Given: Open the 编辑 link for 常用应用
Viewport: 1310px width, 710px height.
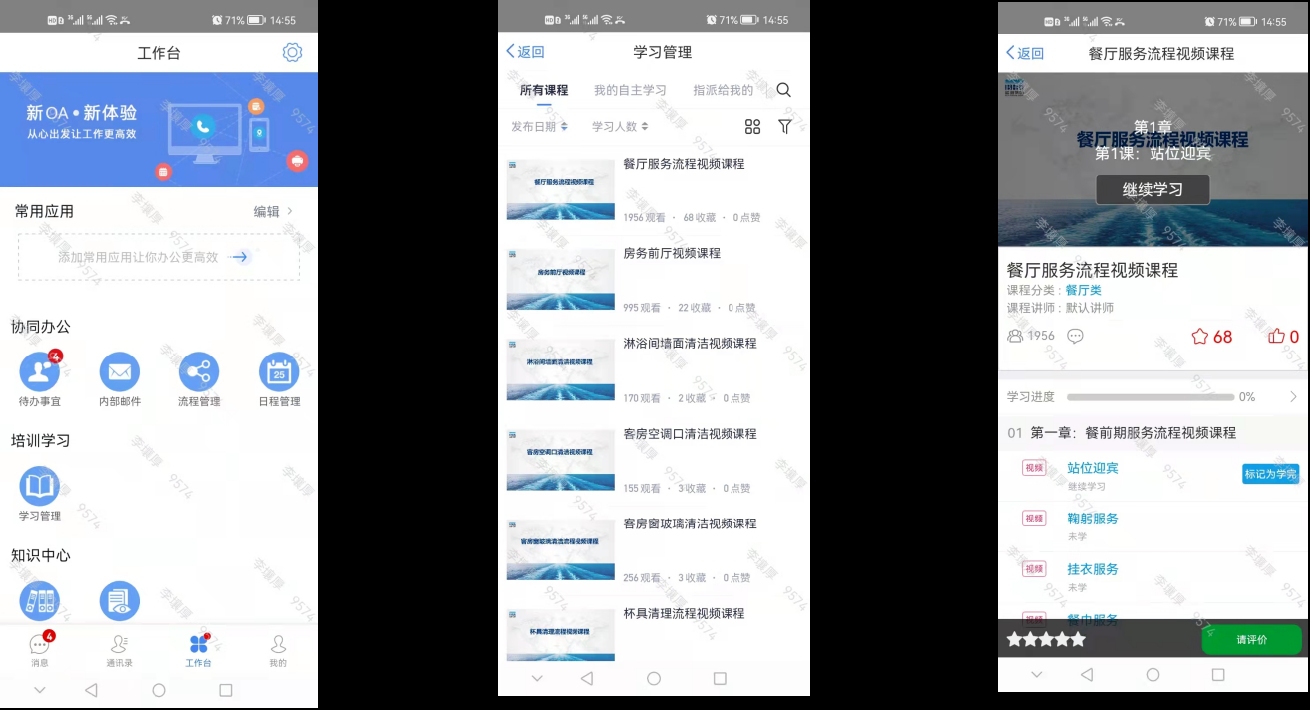Looking at the screenshot, I should [x=274, y=212].
